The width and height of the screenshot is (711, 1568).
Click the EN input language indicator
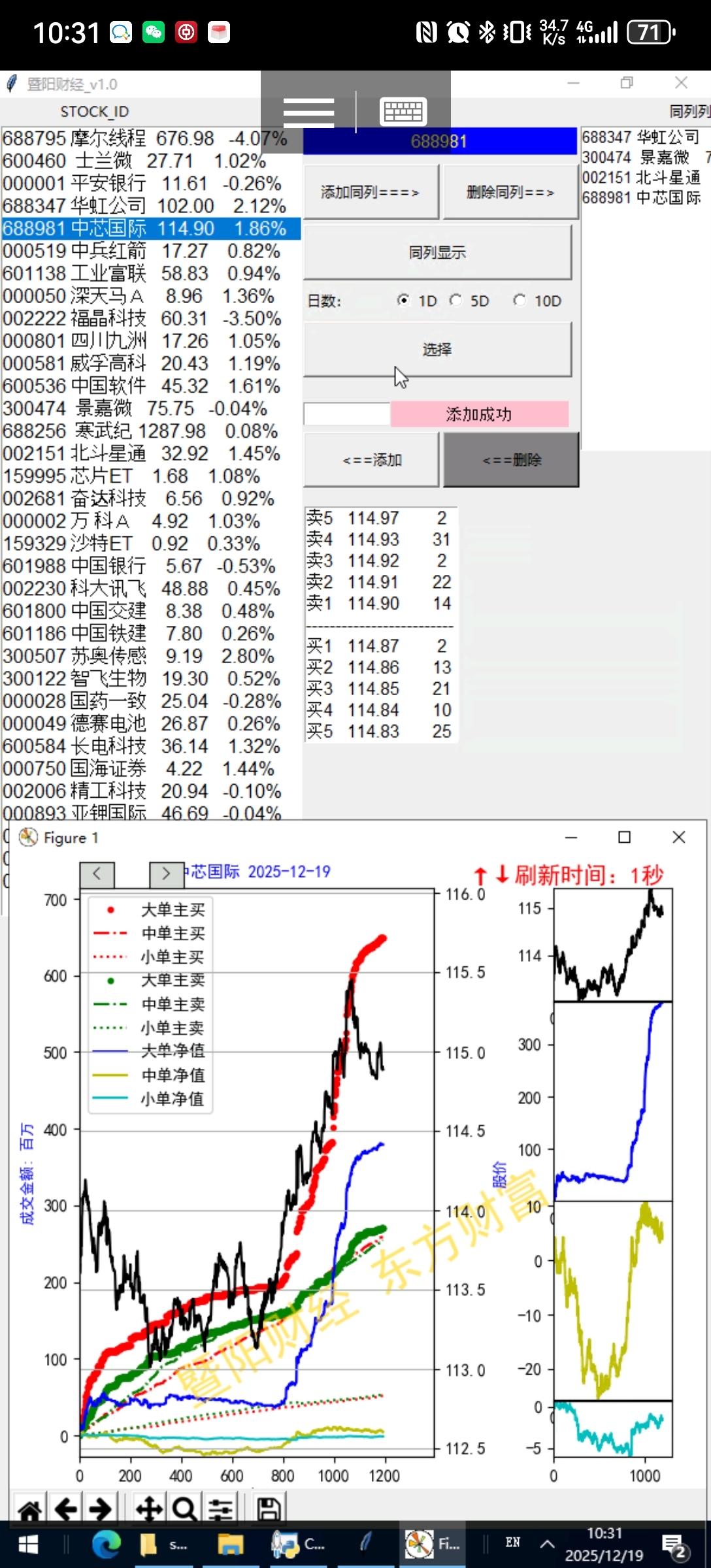[x=513, y=1543]
